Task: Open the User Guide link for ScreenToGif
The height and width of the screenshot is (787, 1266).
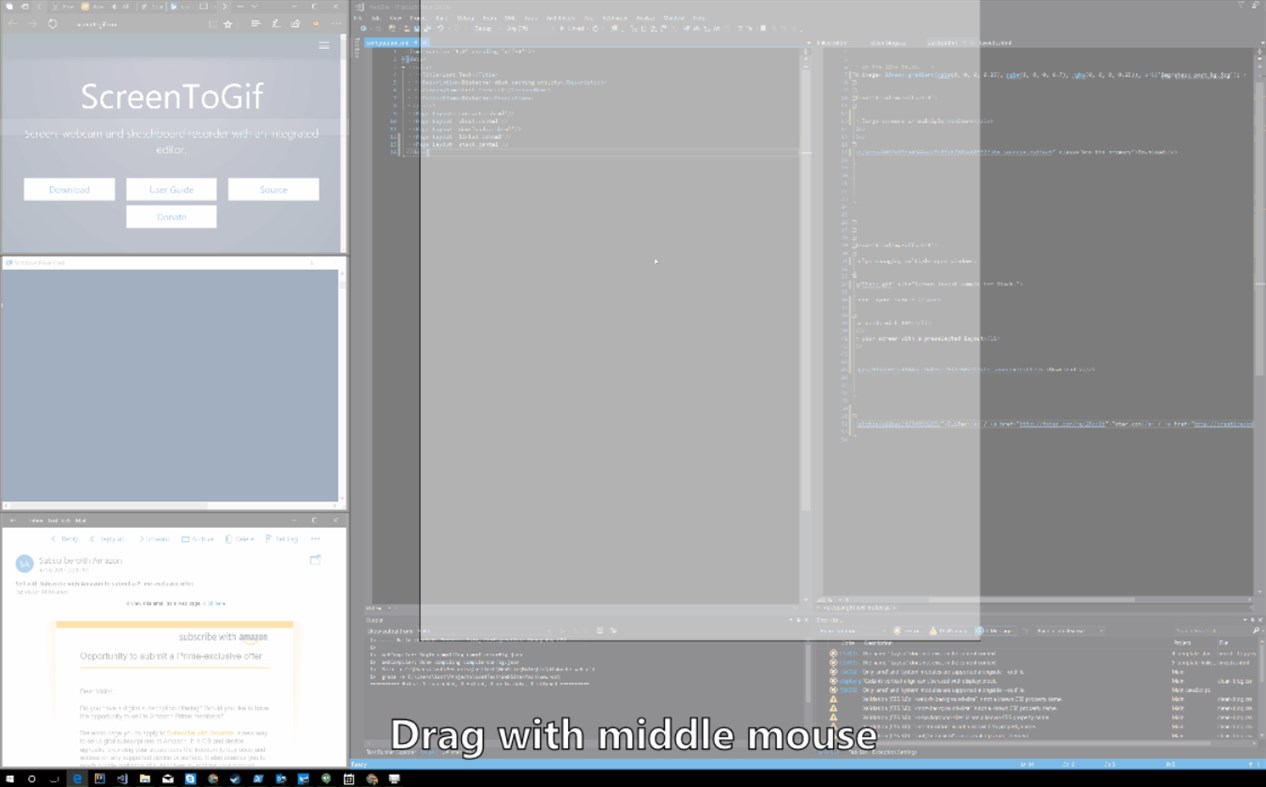Action: tap(171, 189)
